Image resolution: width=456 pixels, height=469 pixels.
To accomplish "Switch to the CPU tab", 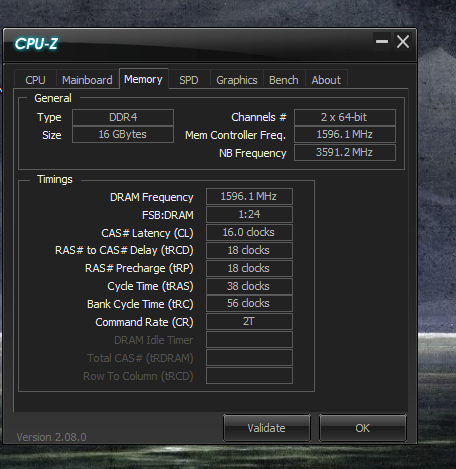I will coord(35,80).
